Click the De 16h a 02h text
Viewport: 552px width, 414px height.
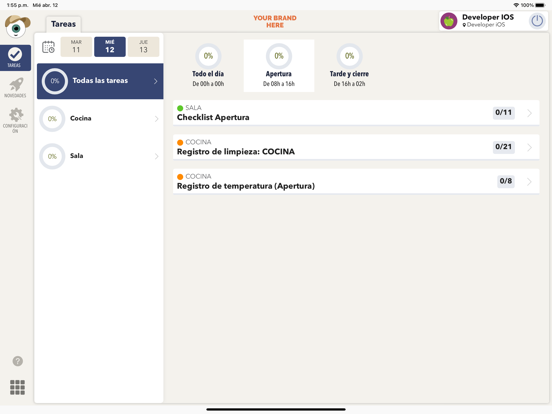pyautogui.click(x=349, y=84)
